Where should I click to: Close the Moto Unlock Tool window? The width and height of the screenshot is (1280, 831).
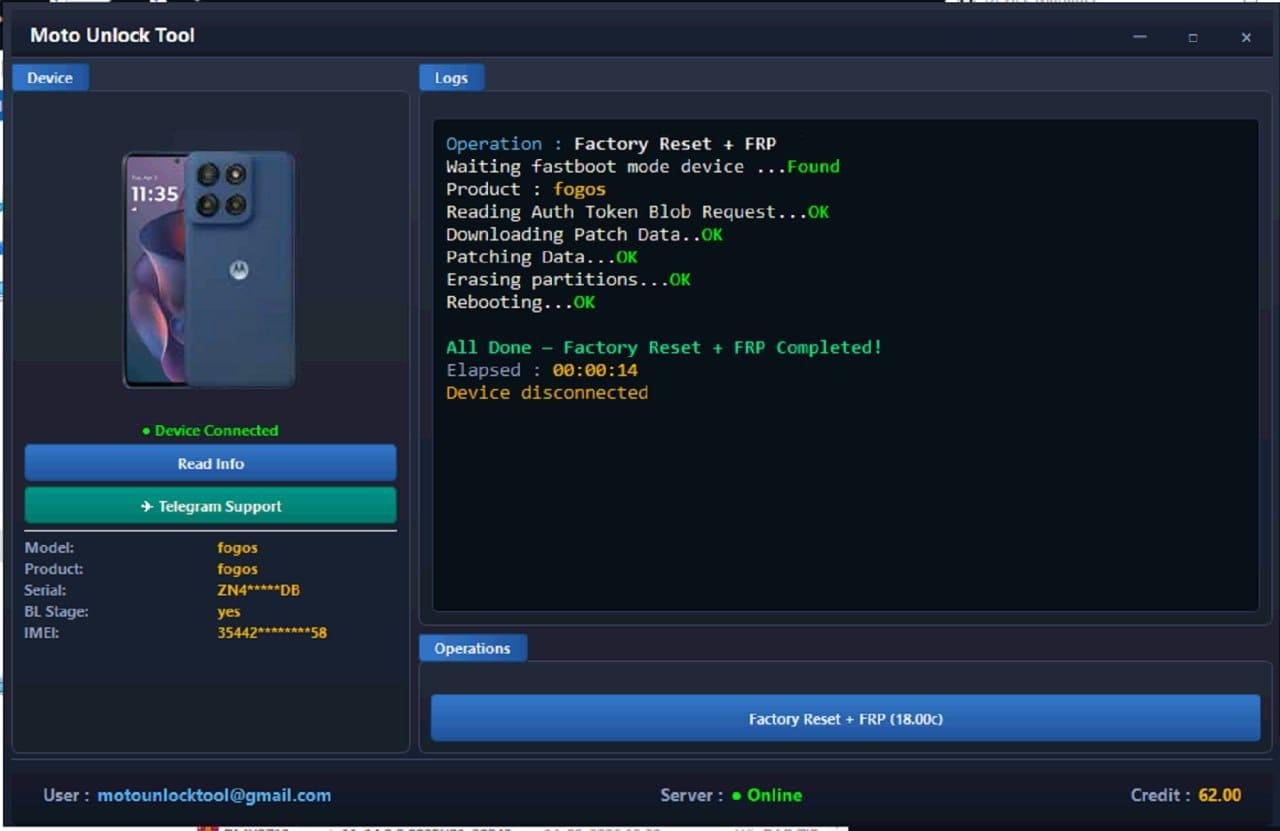pyautogui.click(x=1246, y=37)
